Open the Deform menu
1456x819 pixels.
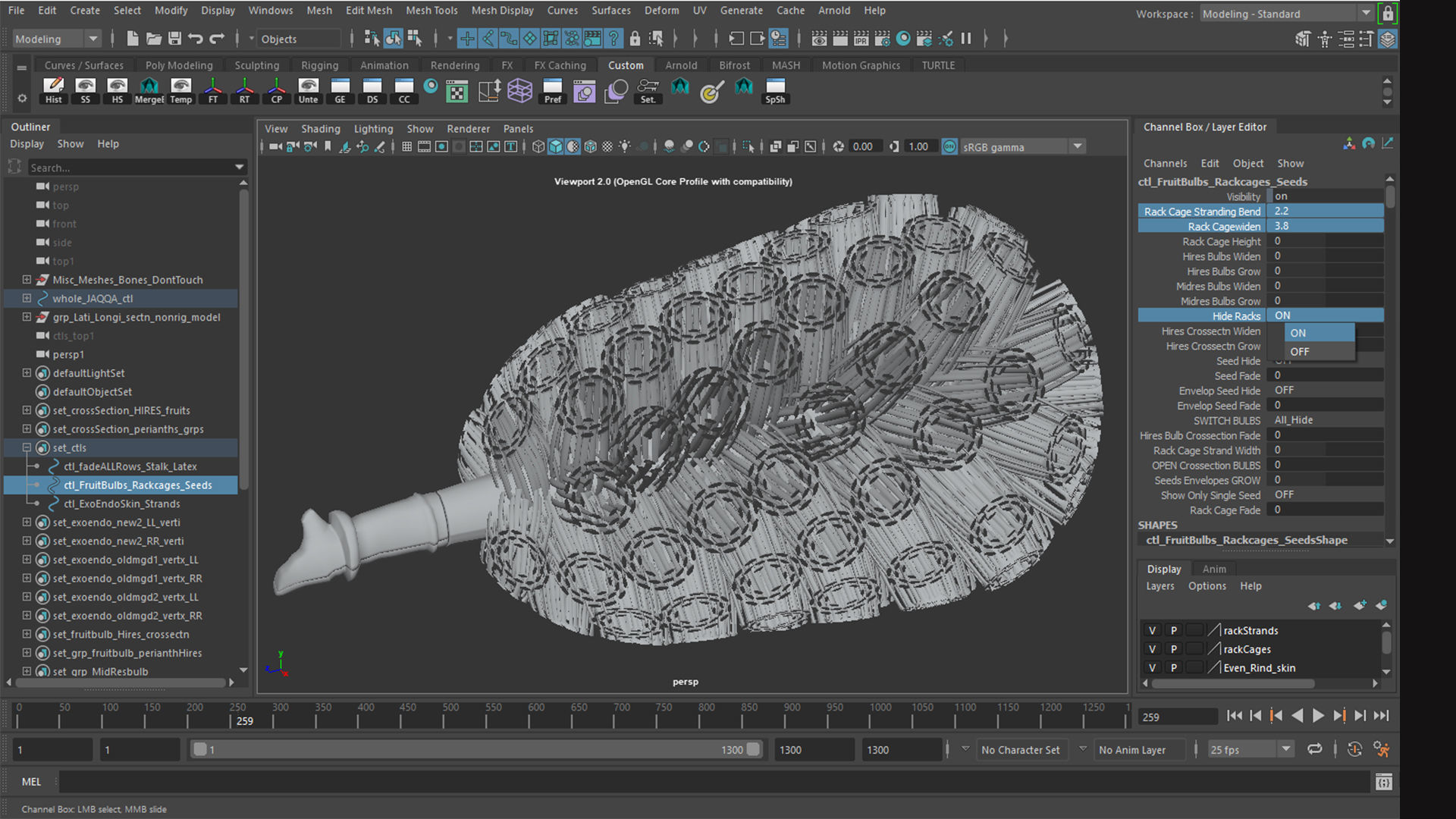tap(661, 11)
